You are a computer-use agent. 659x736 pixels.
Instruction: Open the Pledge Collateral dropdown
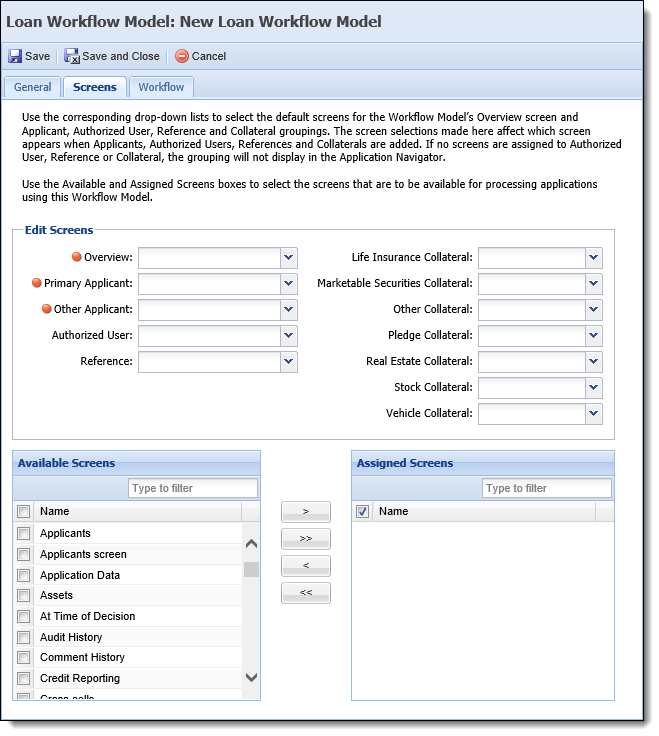tap(594, 336)
